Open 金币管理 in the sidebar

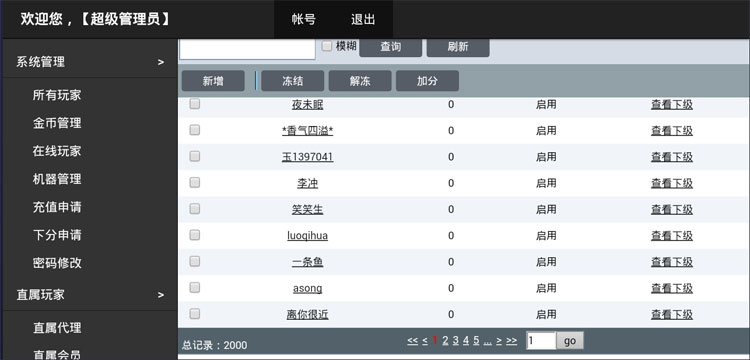coord(57,123)
